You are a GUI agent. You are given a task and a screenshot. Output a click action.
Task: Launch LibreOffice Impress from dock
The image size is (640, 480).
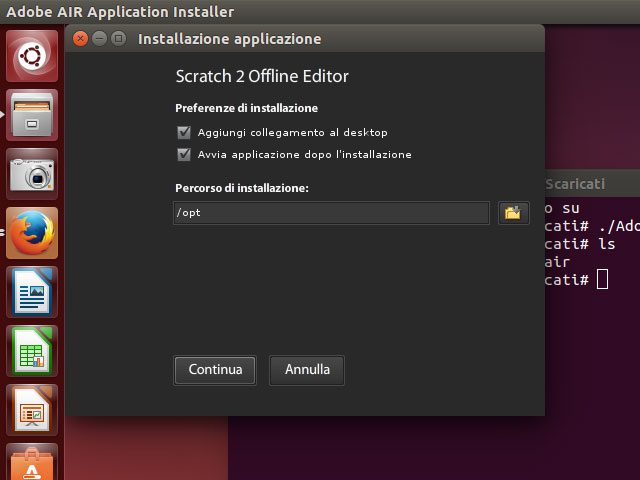point(32,410)
